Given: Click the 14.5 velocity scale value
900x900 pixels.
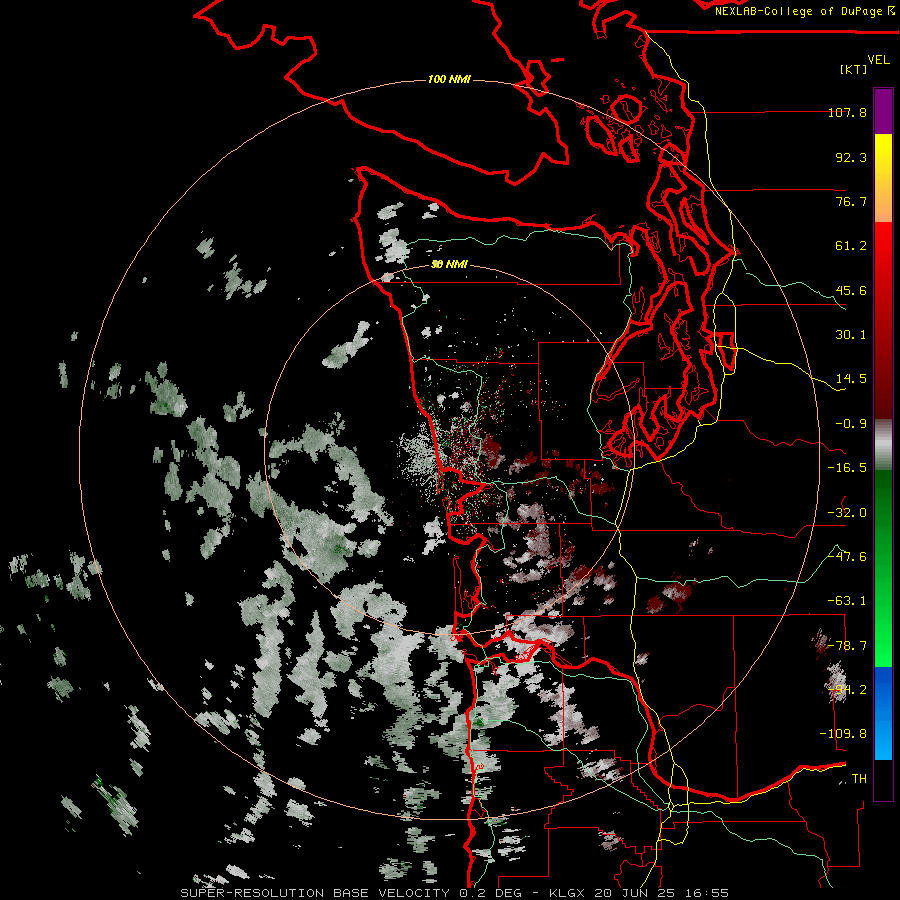Looking at the screenshot, I should coord(851,379).
